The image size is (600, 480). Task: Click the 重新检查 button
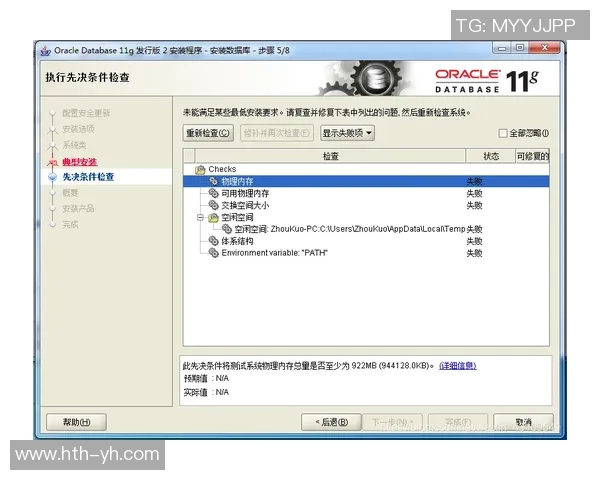pos(208,133)
